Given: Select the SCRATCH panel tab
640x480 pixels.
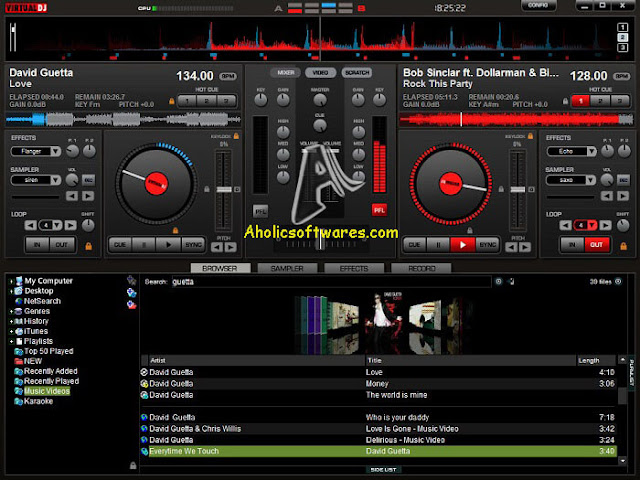Looking at the screenshot, I should (357, 73).
